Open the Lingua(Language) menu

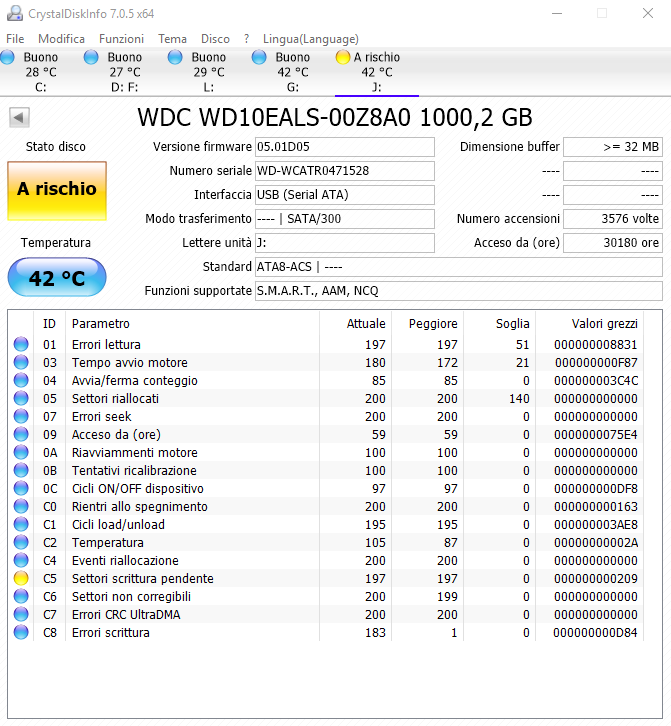[311, 39]
